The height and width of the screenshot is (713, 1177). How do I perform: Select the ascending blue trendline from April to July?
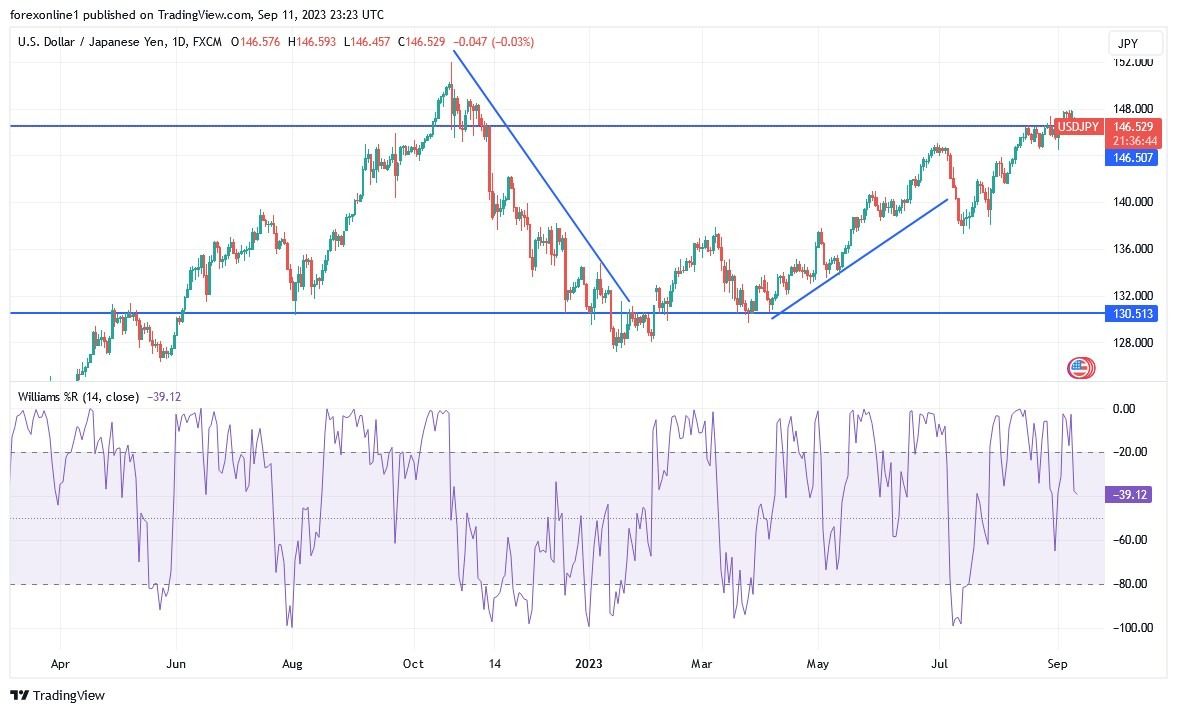point(859,258)
